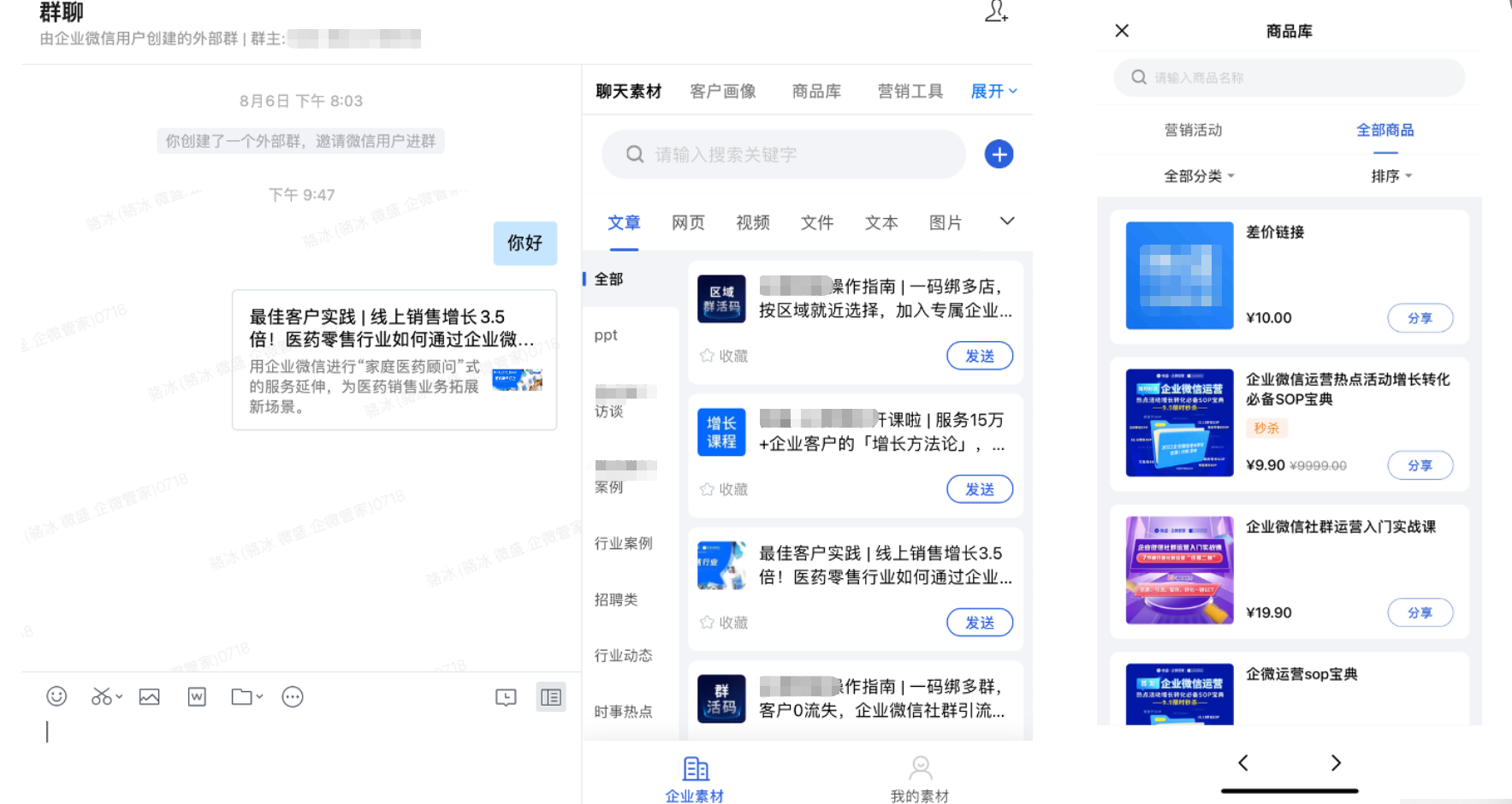
Task: Click the scissors screenshot tool icon
Action: point(101,696)
